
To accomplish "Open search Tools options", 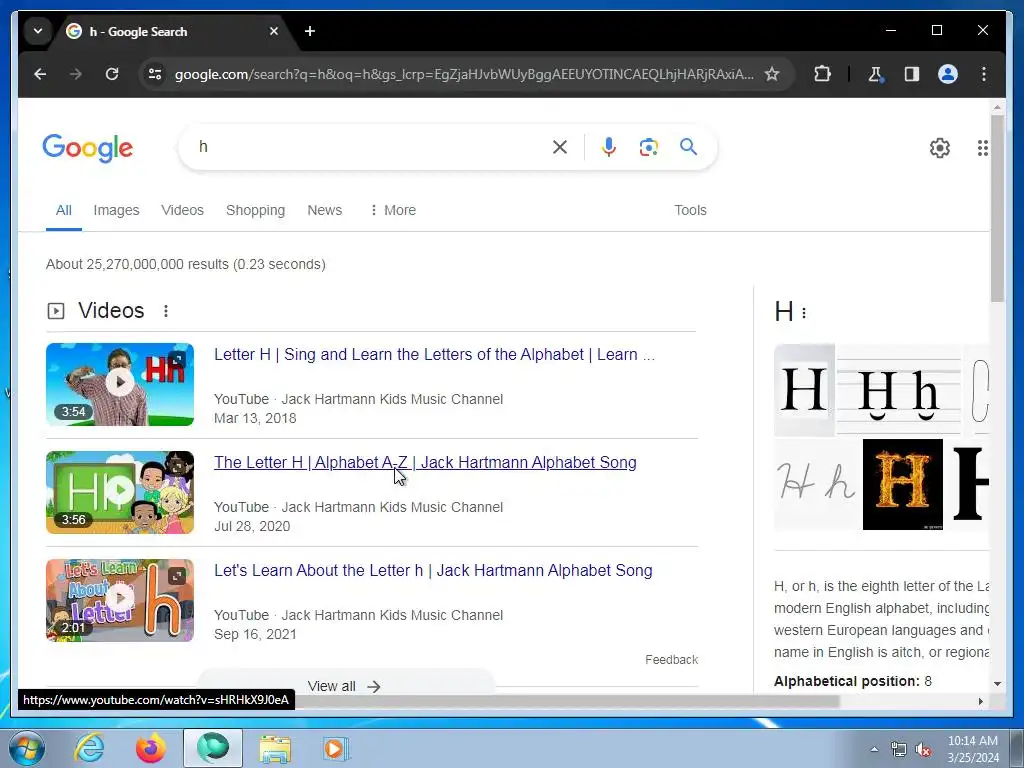I will (x=690, y=210).
